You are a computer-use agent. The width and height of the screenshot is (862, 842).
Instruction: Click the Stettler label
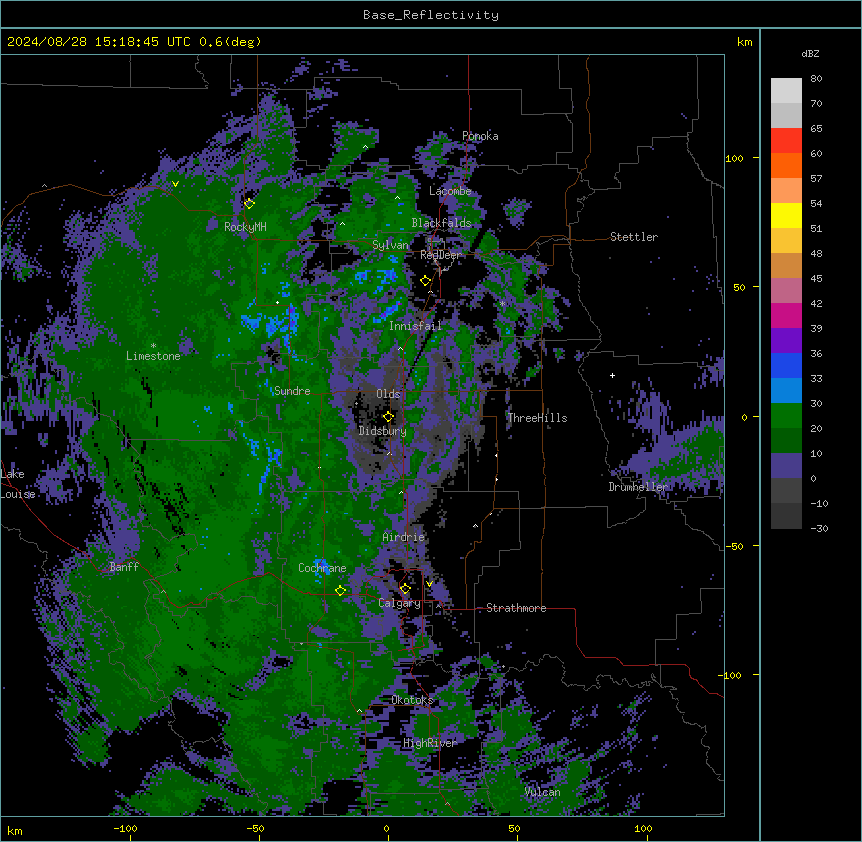click(x=633, y=237)
